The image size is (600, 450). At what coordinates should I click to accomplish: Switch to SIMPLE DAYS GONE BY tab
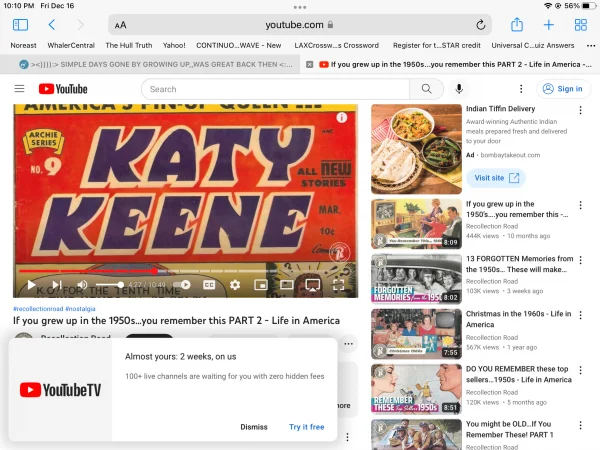click(150, 64)
